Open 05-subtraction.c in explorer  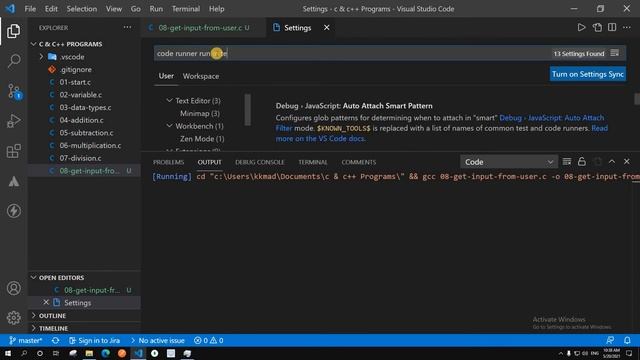pos(87,133)
